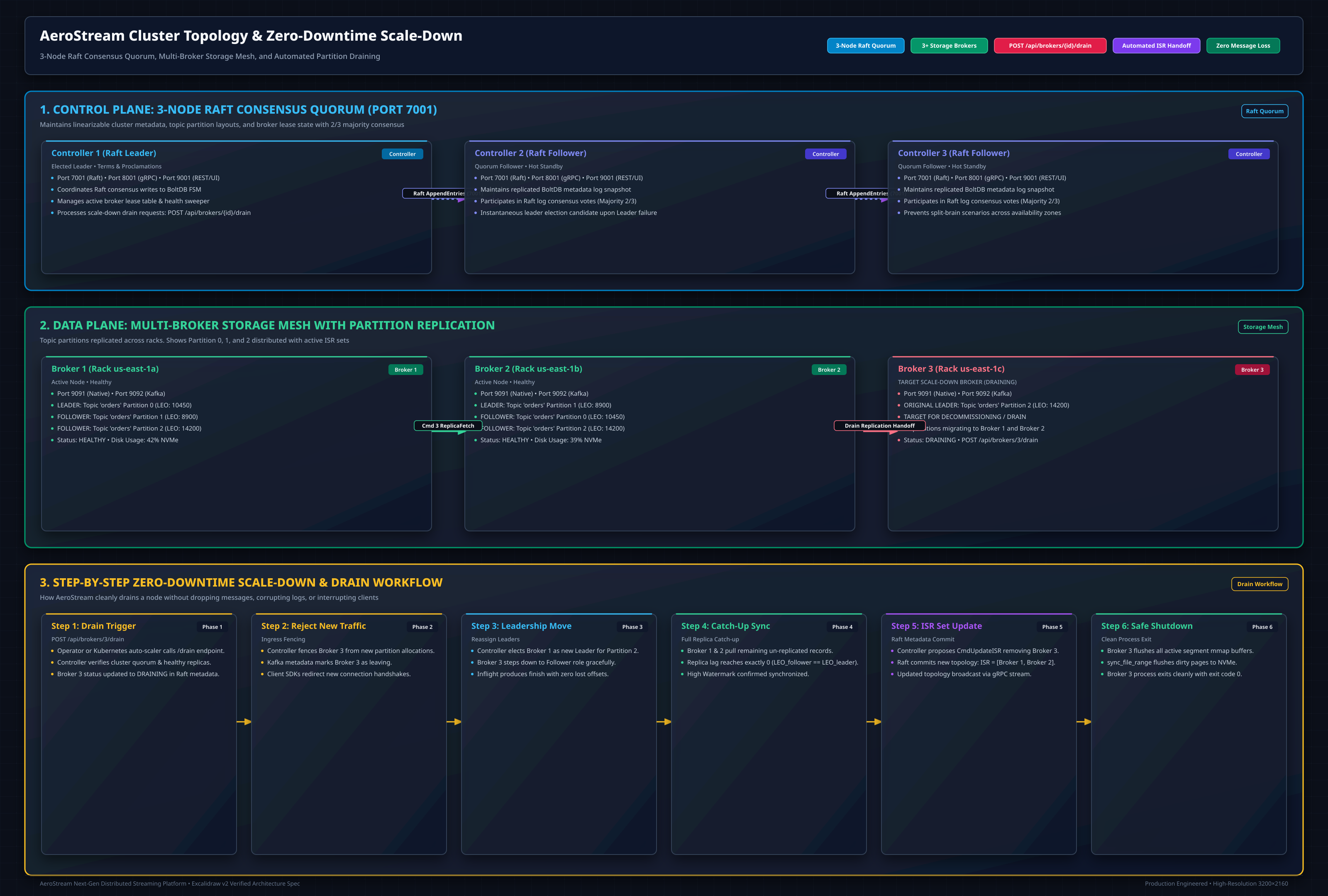
Task: Click the 'Controller 1 (Raft Leader)' card title
Action: 103,153
